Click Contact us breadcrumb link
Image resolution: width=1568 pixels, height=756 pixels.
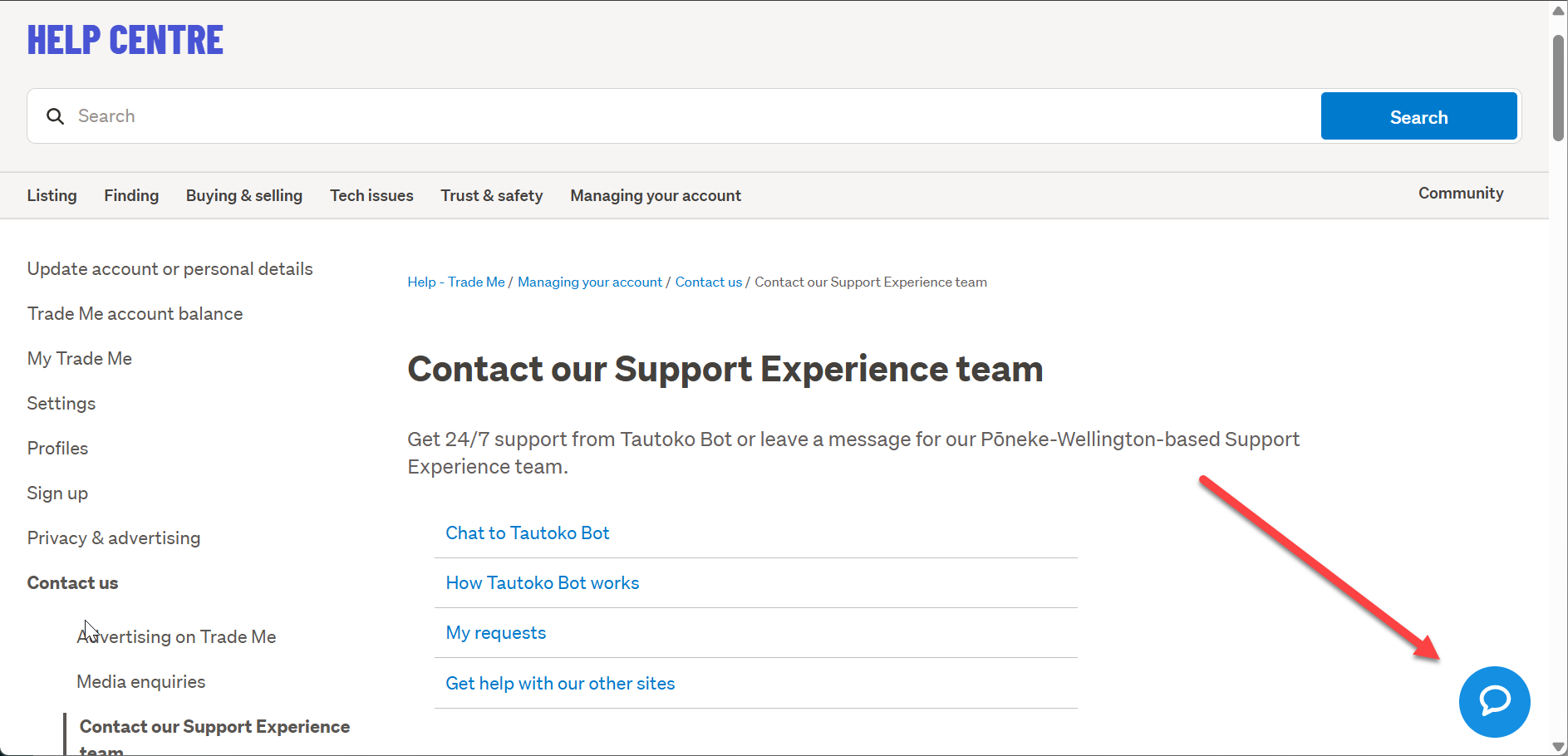(x=709, y=282)
